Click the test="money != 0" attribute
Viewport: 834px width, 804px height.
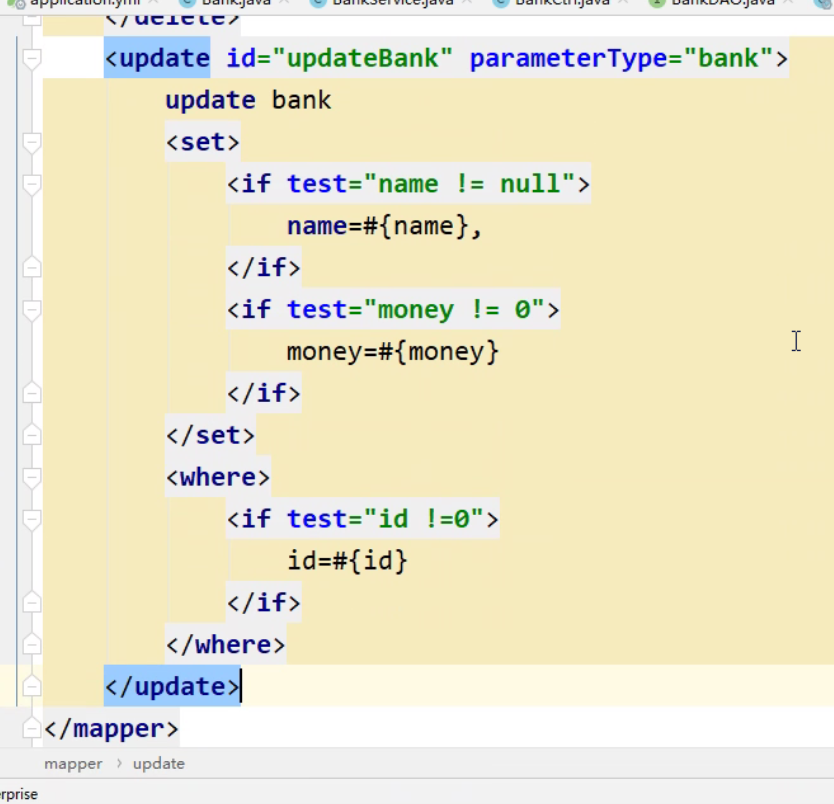point(416,309)
